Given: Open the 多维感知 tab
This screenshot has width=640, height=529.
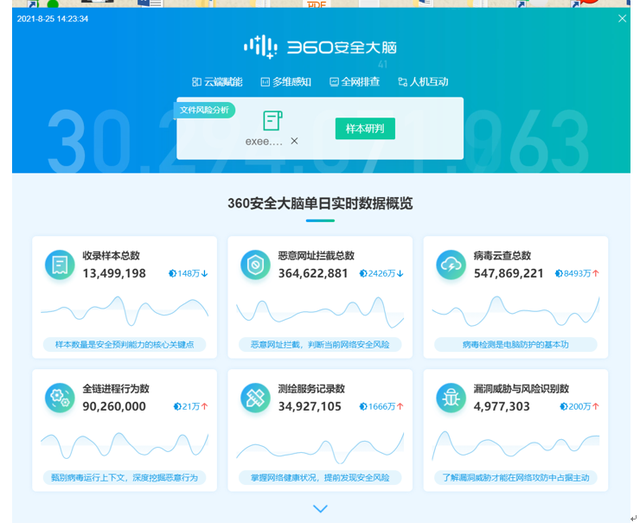Looking at the screenshot, I should click(x=286, y=82).
